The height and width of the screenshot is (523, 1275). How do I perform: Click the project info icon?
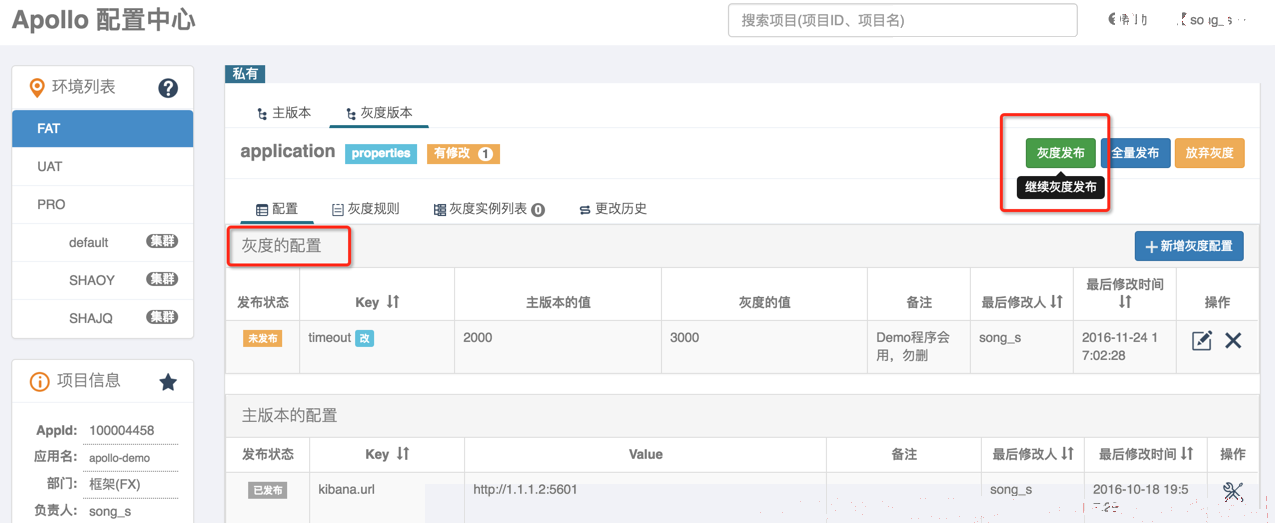39,381
